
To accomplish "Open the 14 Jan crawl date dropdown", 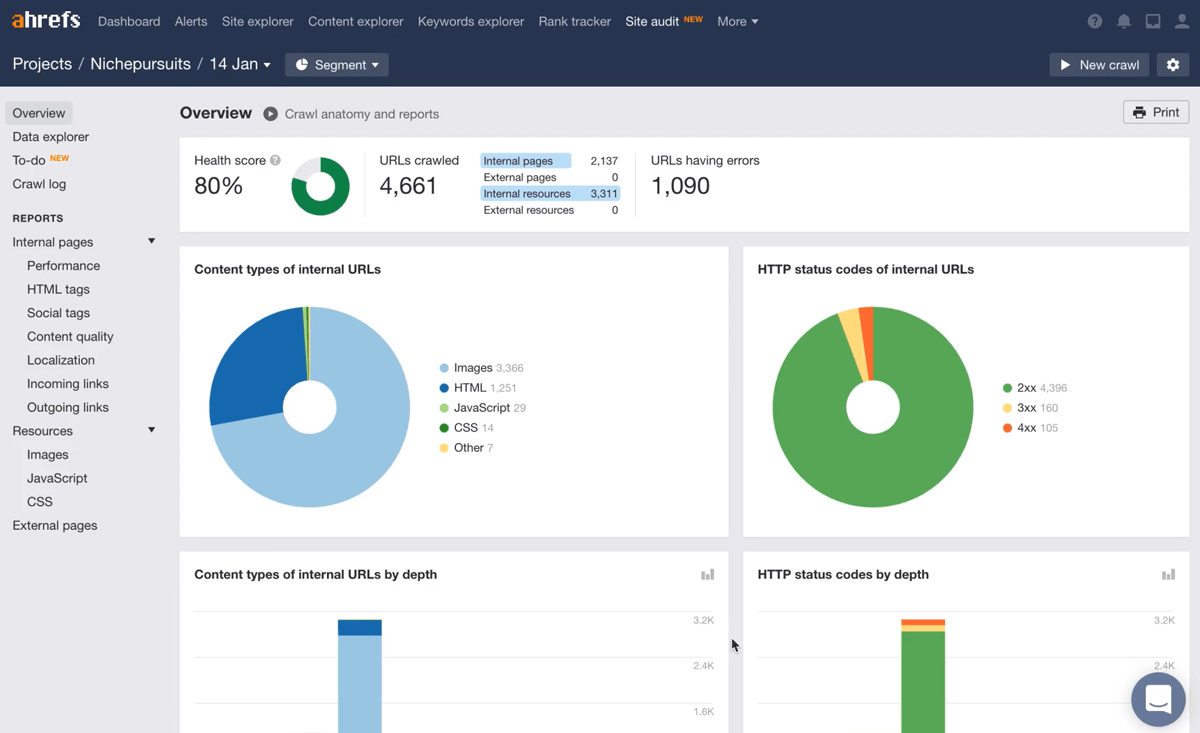I will click(x=240, y=64).
